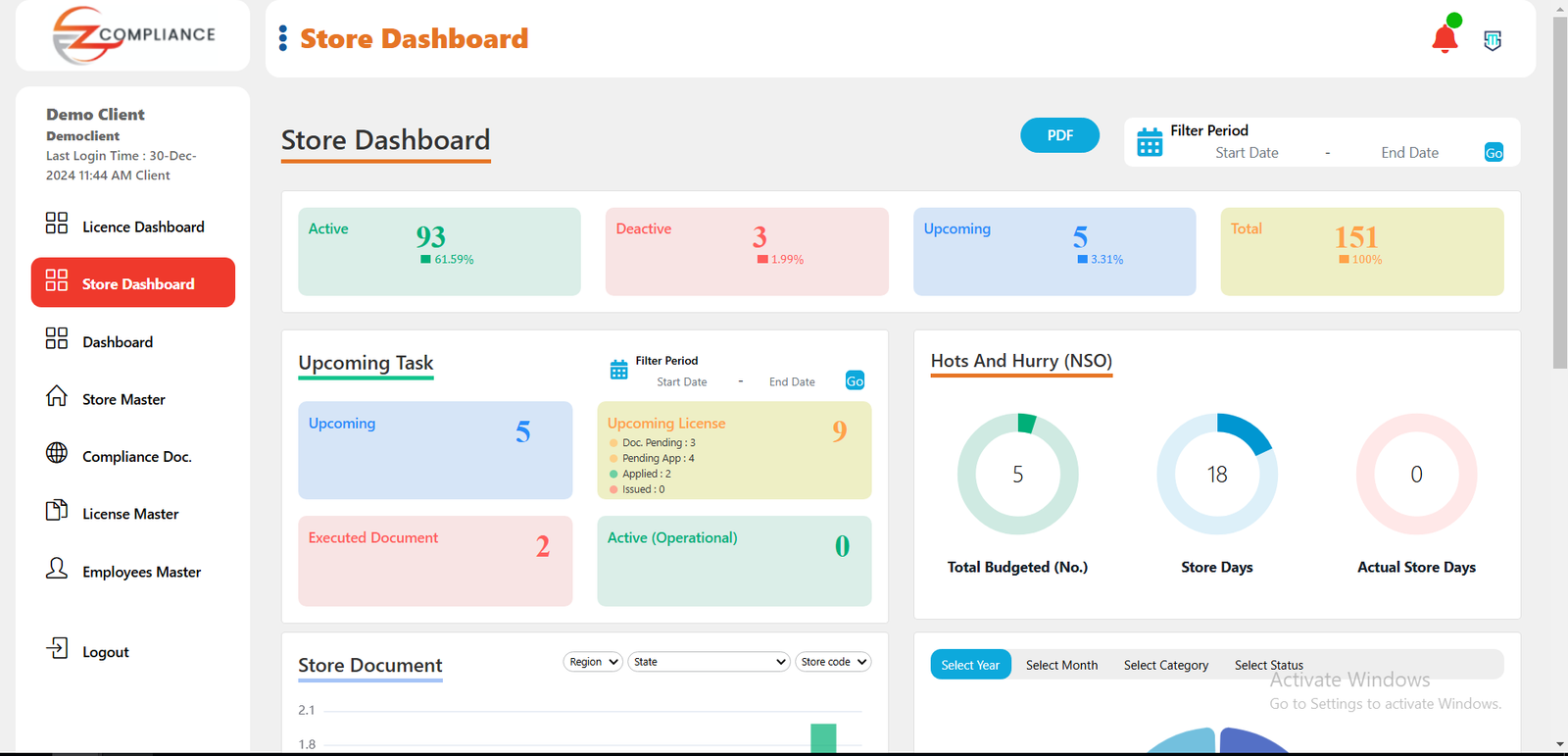Screen dimensions: 1568x756
Task: Open the three-dot menu beside Store Dashboard title
Action: tap(283, 38)
